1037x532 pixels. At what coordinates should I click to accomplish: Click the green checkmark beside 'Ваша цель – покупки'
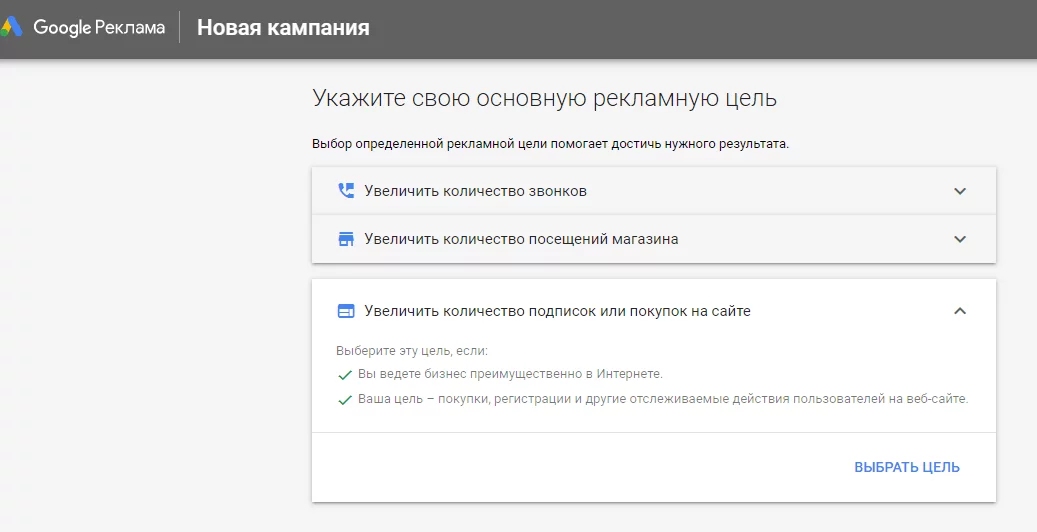click(x=345, y=400)
